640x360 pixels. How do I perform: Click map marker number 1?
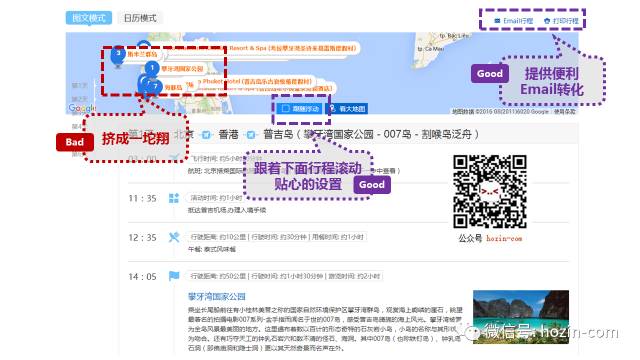point(152,68)
